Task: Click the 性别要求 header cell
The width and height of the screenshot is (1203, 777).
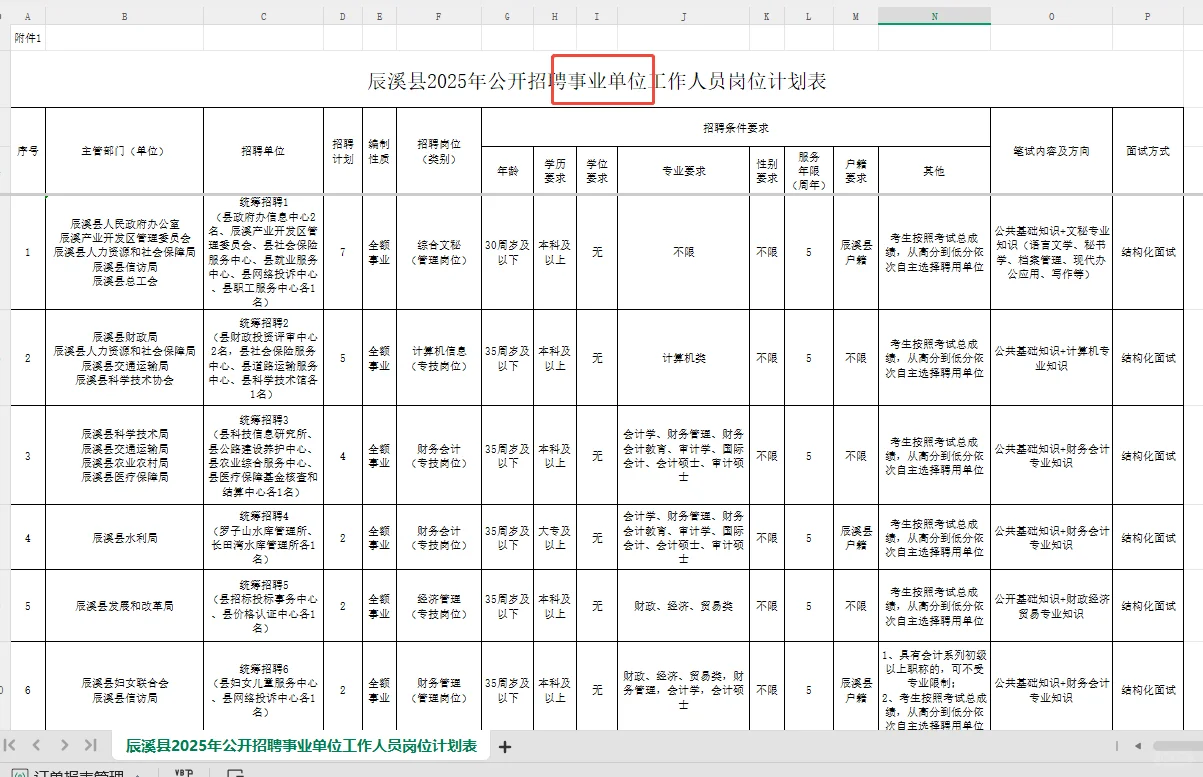Action: pos(767,171)
